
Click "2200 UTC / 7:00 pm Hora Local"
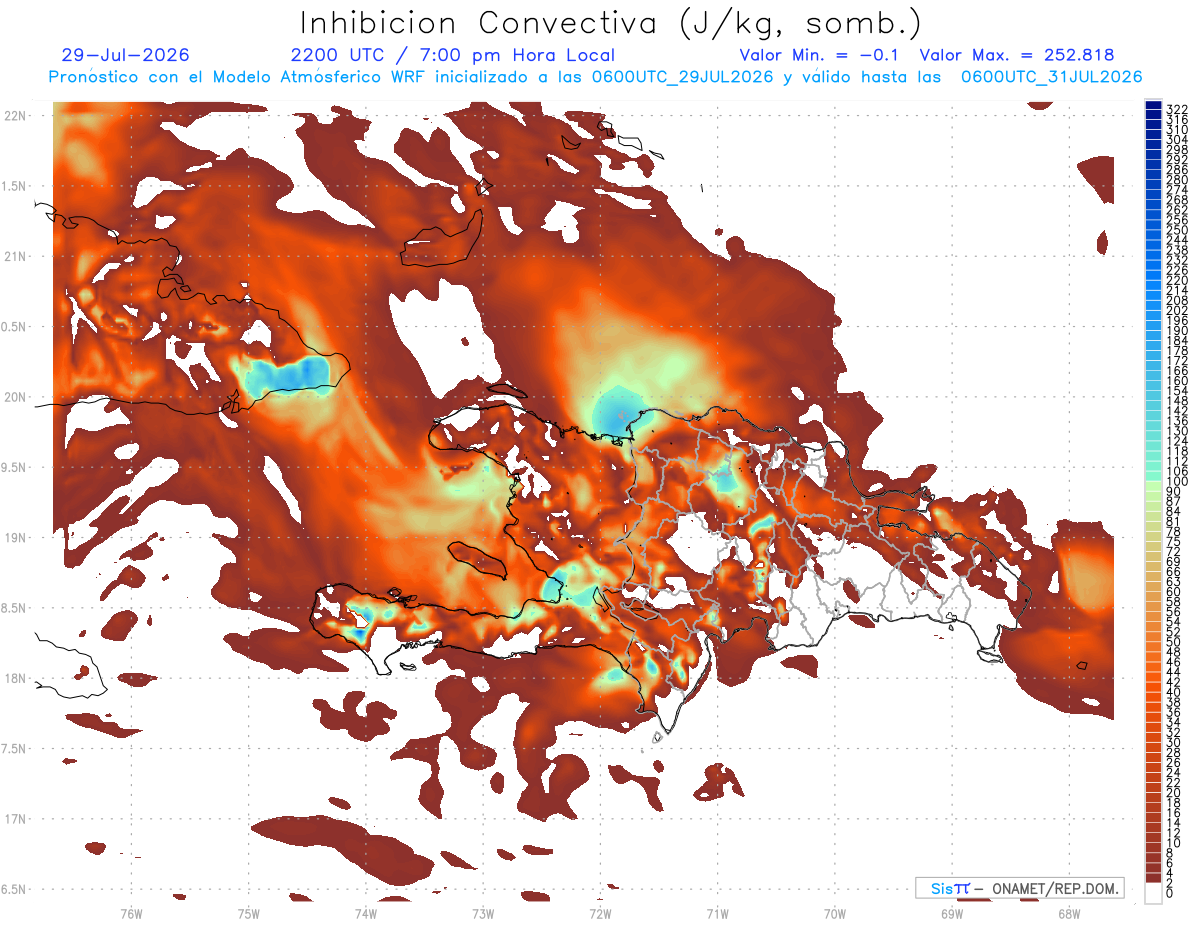pyautogui.click(x=453, y=55)
